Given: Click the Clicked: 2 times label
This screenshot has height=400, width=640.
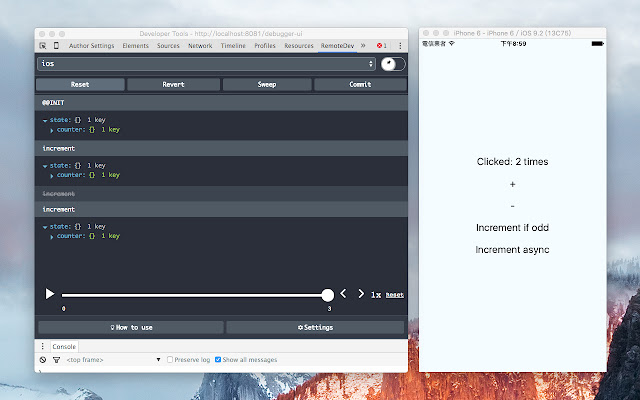Looking at the screenshot, I should coord(512,162).
